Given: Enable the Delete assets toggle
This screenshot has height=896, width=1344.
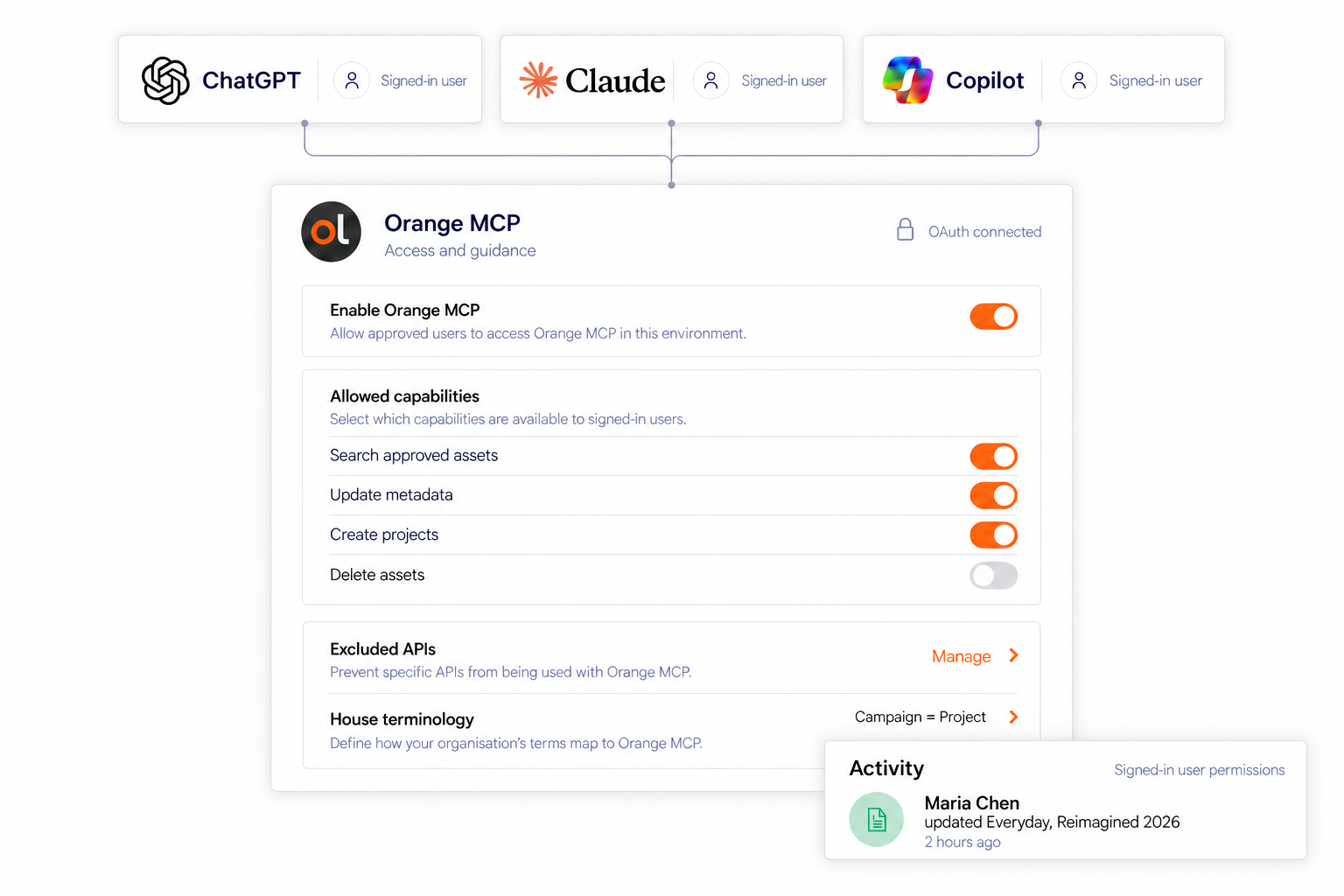Looking at the screenshot, I should pyautogui.click(x=994, y=575).
